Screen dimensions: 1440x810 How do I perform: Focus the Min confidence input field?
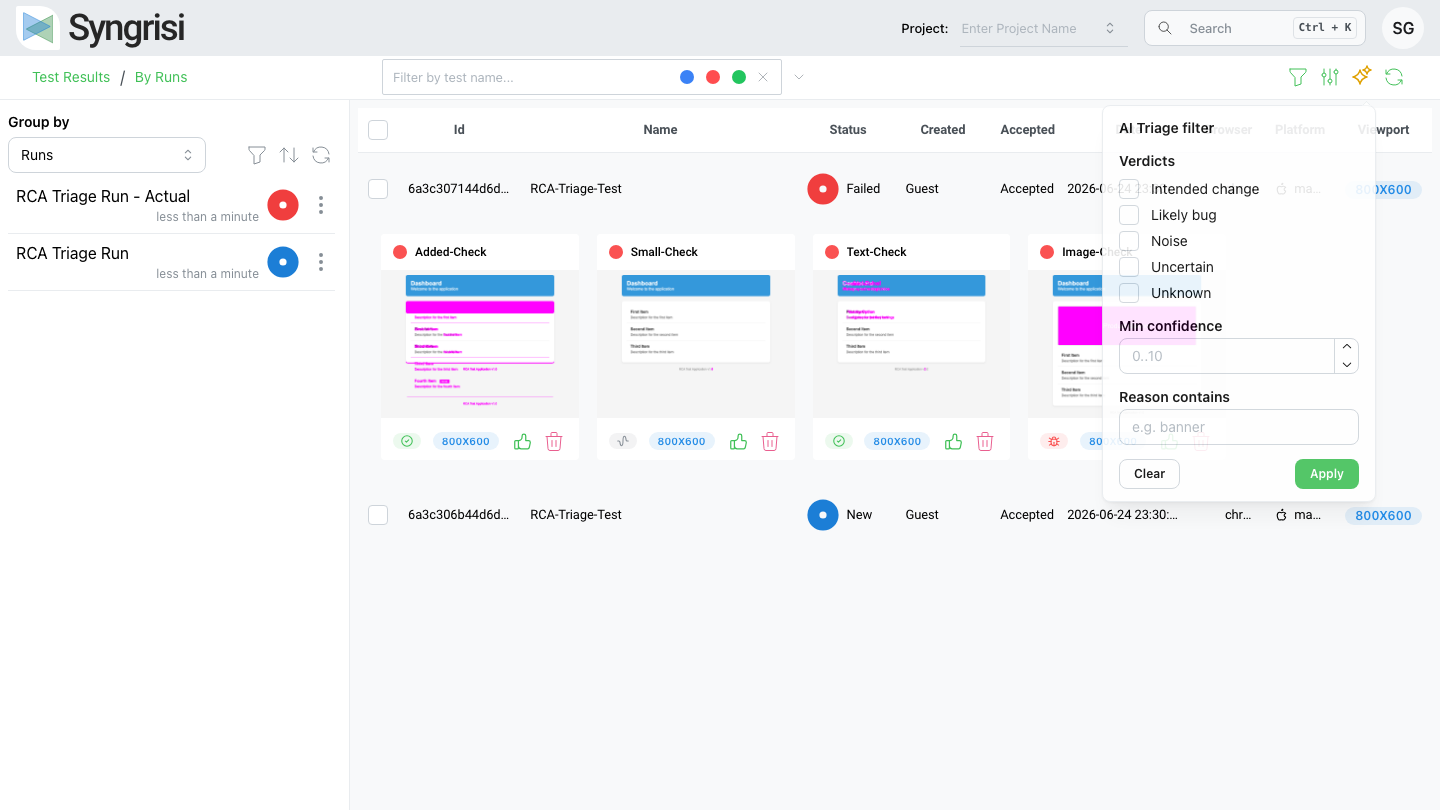pyautogui.click(x=1227, y=356)
